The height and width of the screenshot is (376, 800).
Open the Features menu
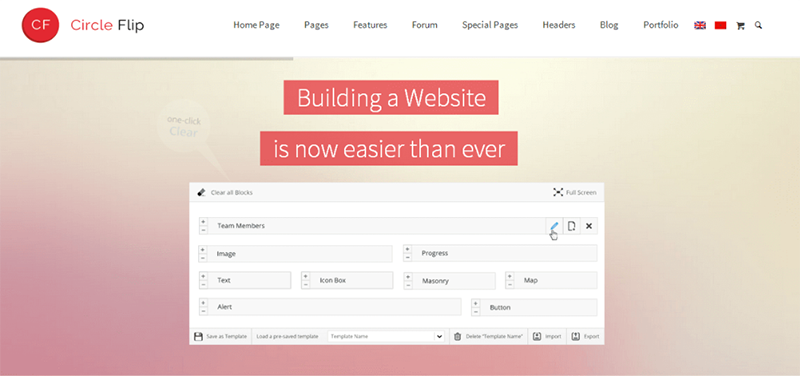point(370,25)
